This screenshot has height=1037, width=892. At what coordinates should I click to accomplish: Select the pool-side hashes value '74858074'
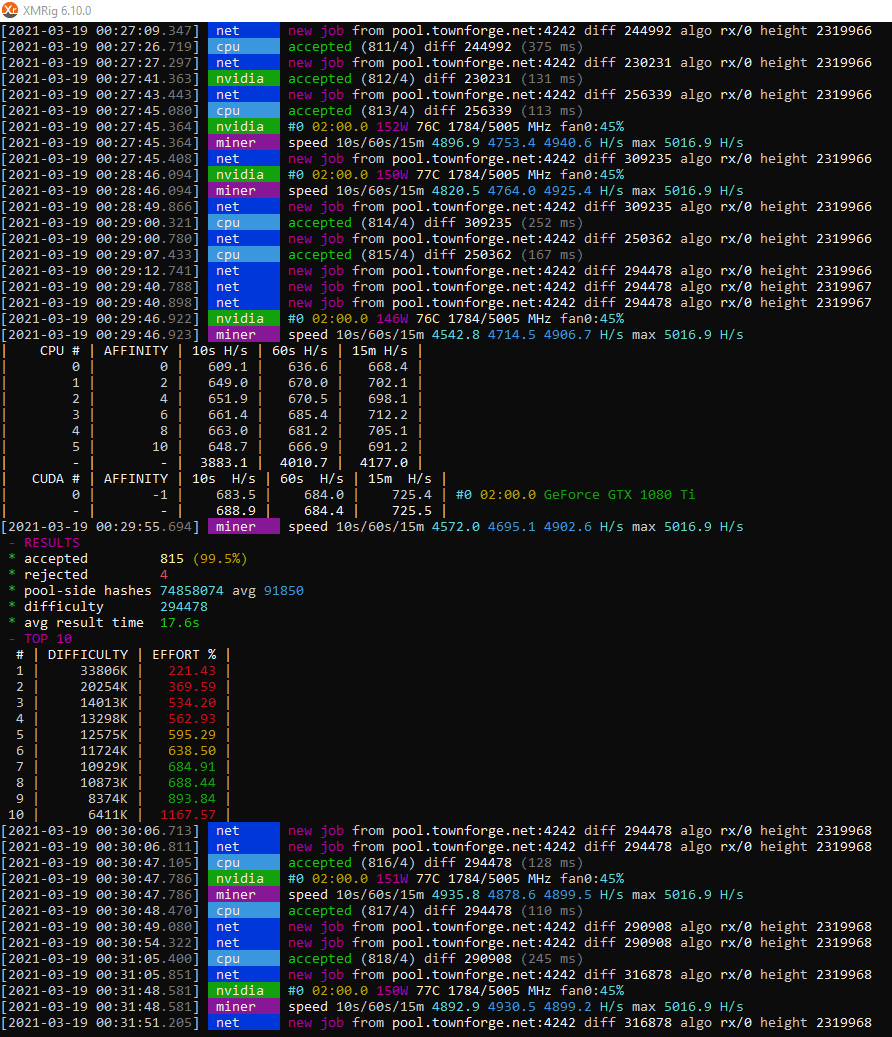pos(192,591)
